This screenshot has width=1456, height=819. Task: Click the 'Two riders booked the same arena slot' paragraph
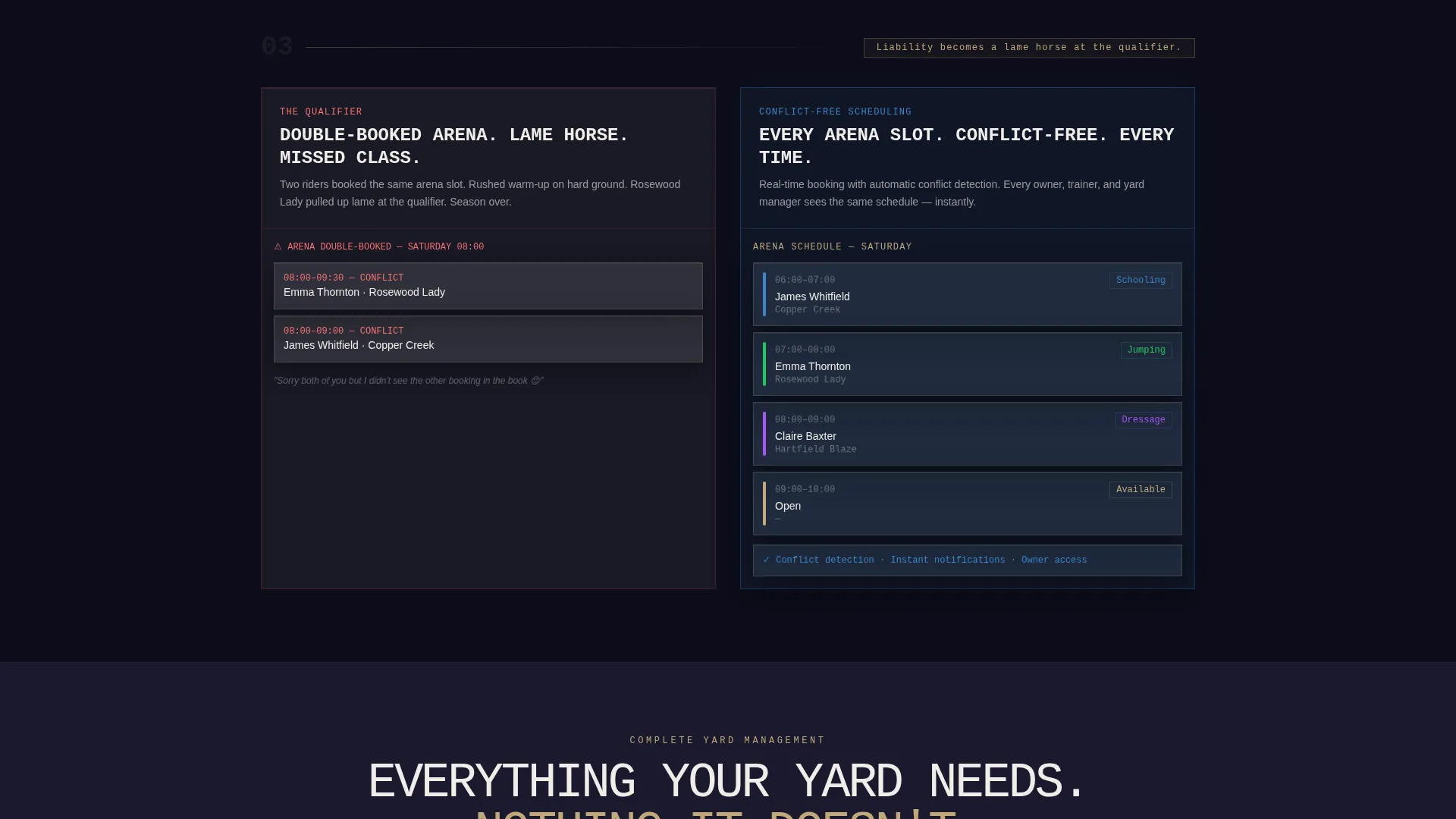click(x=480, y=193)
